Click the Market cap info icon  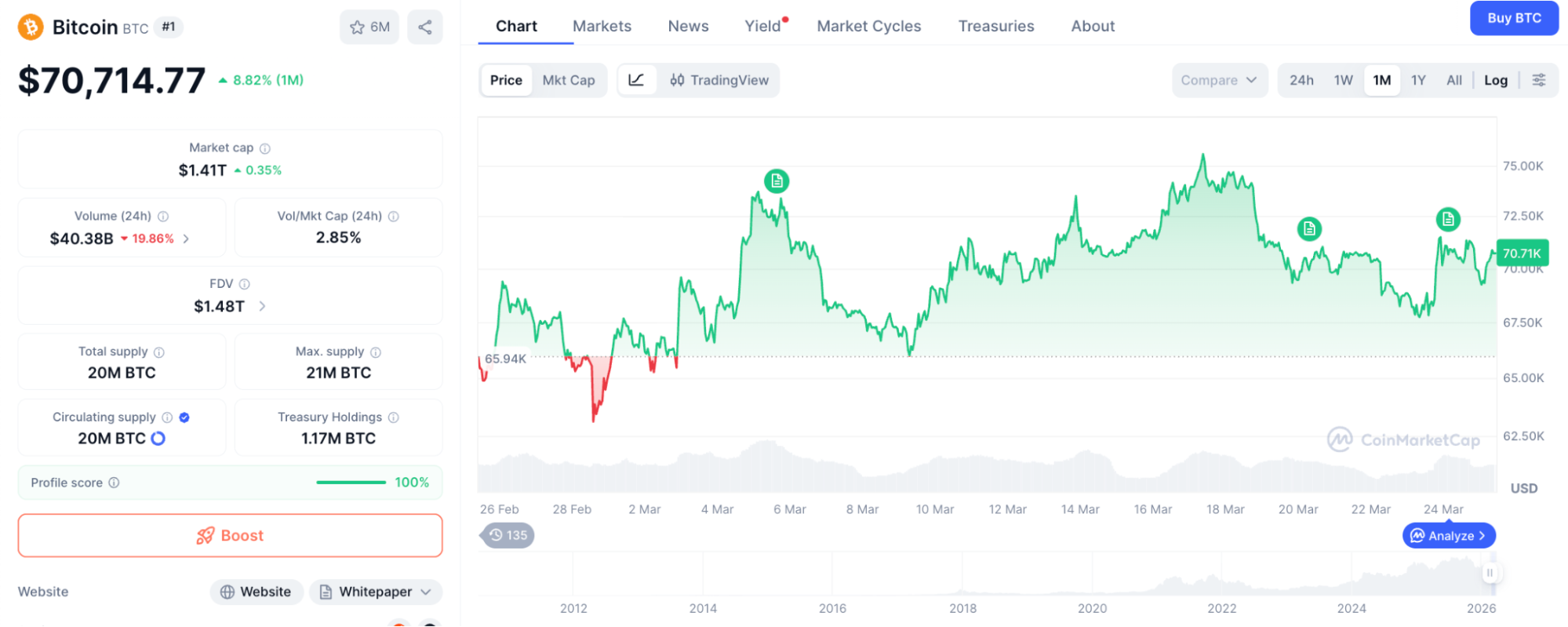click(x=265, y=148)
